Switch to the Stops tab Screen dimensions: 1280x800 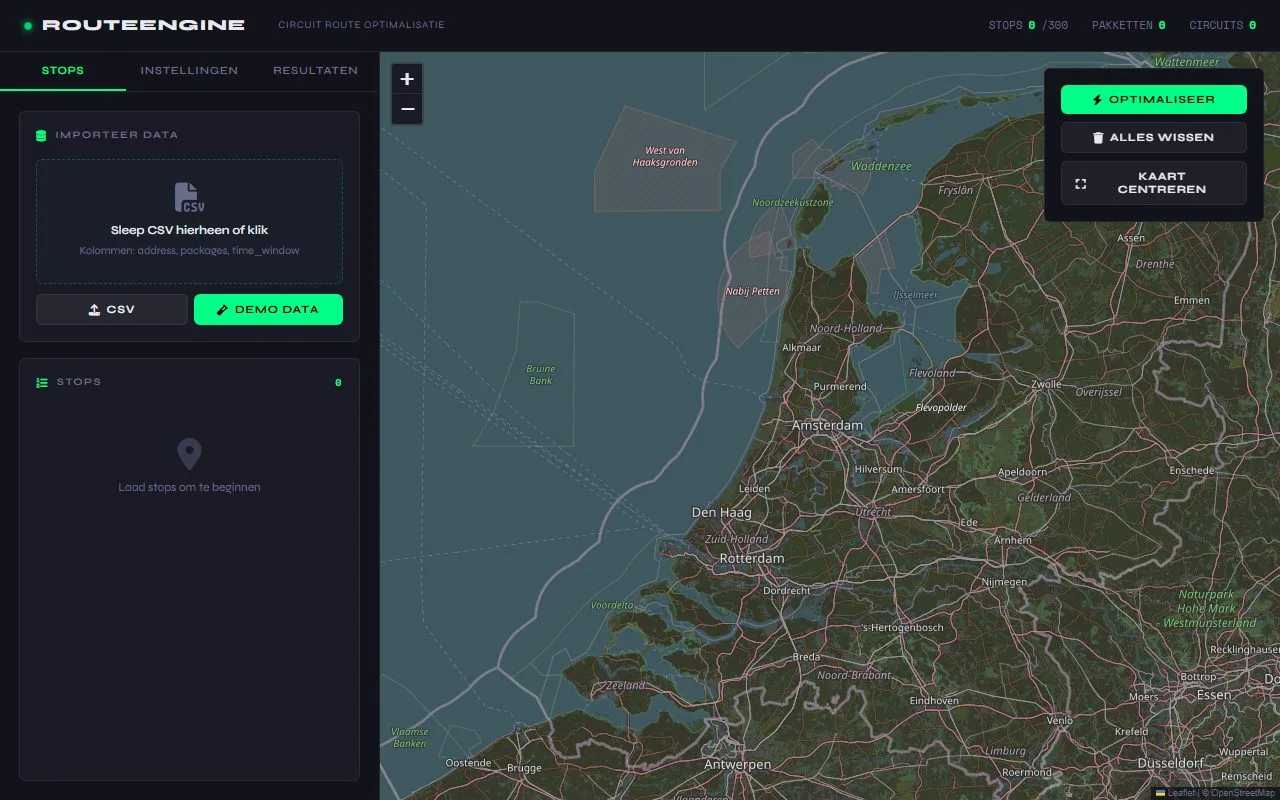(x=63, y=71)
